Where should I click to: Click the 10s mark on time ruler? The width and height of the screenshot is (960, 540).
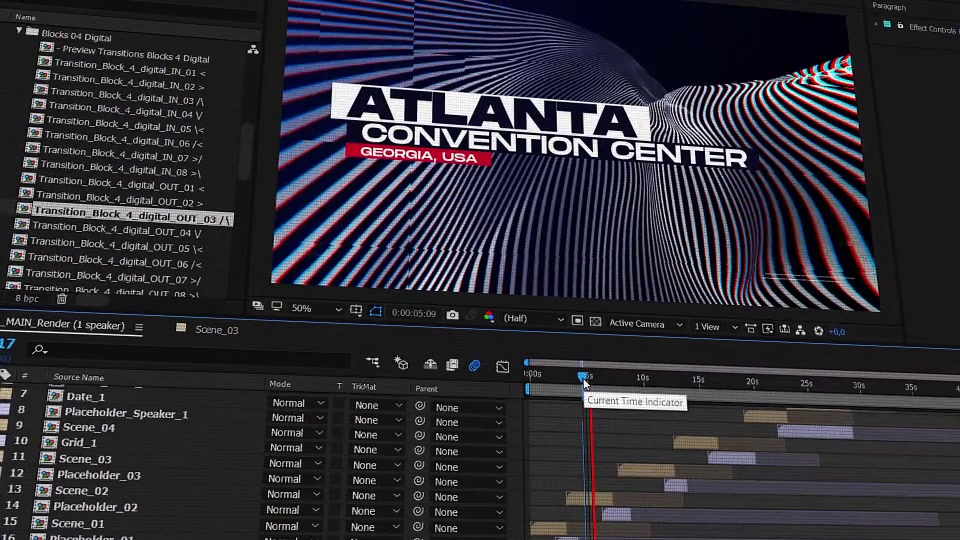pos(642,378)
